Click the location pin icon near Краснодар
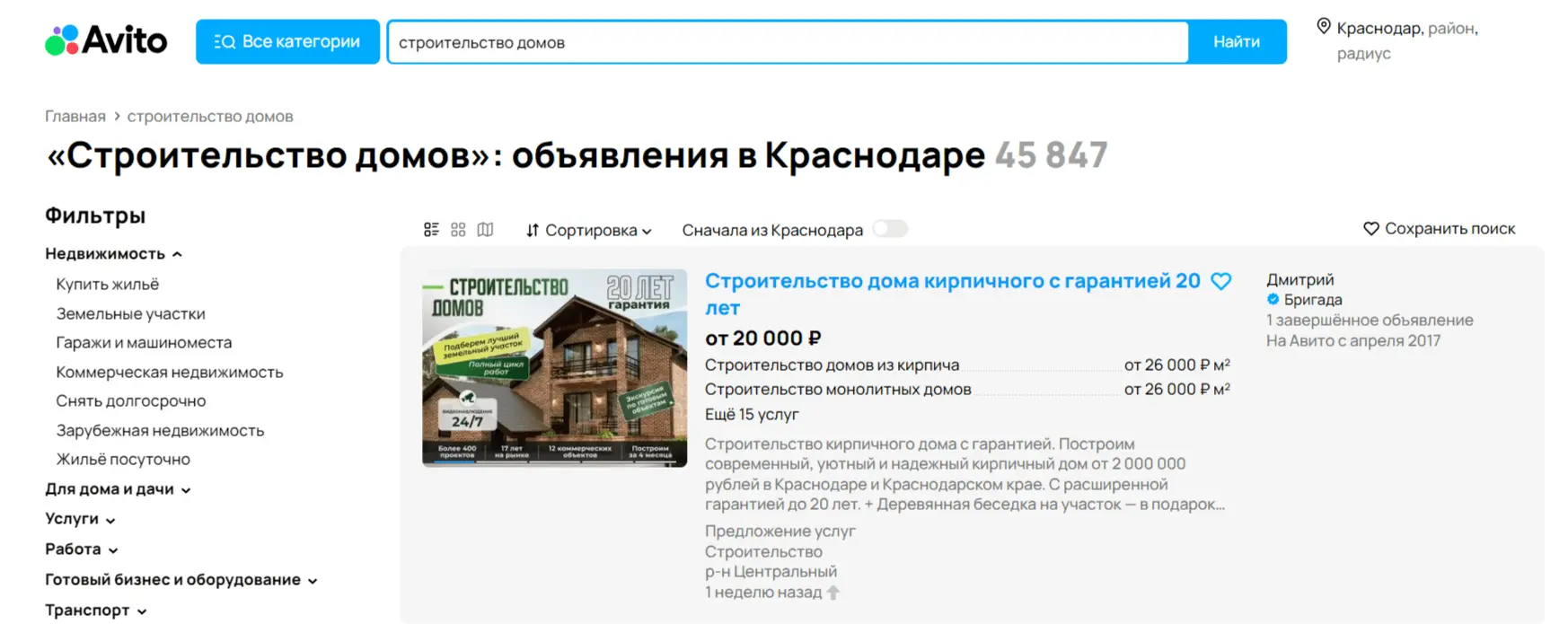Image resolution: width=1568 pixels, height=624 pixels. pos(1323,27)
